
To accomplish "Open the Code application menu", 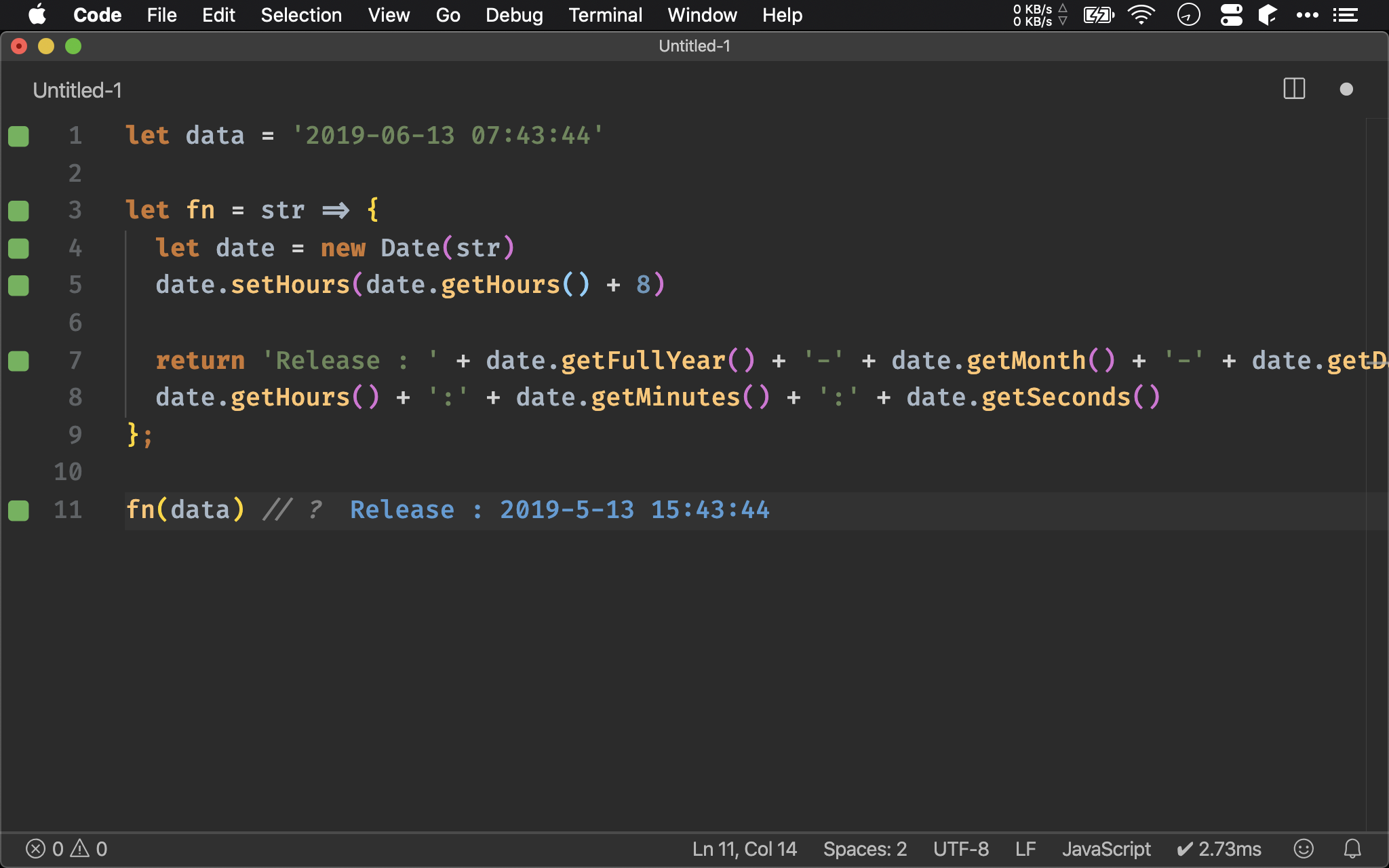I will (x=97, y=15).
